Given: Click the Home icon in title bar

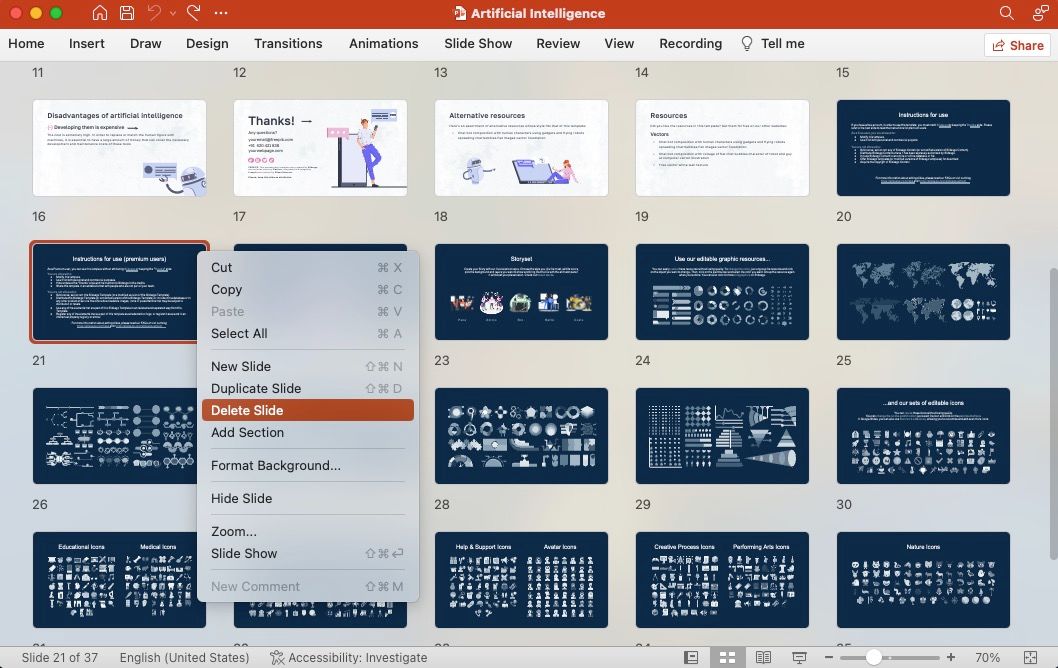Looking at the screenshot, I should [x=100, y=13].
